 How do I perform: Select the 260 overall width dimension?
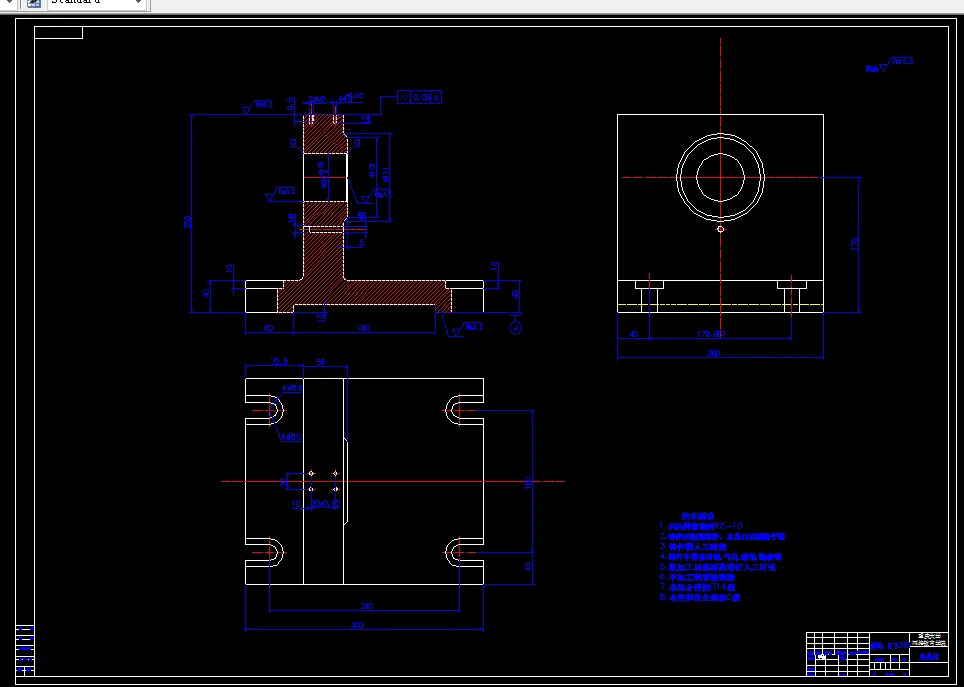tap(713, 352)
